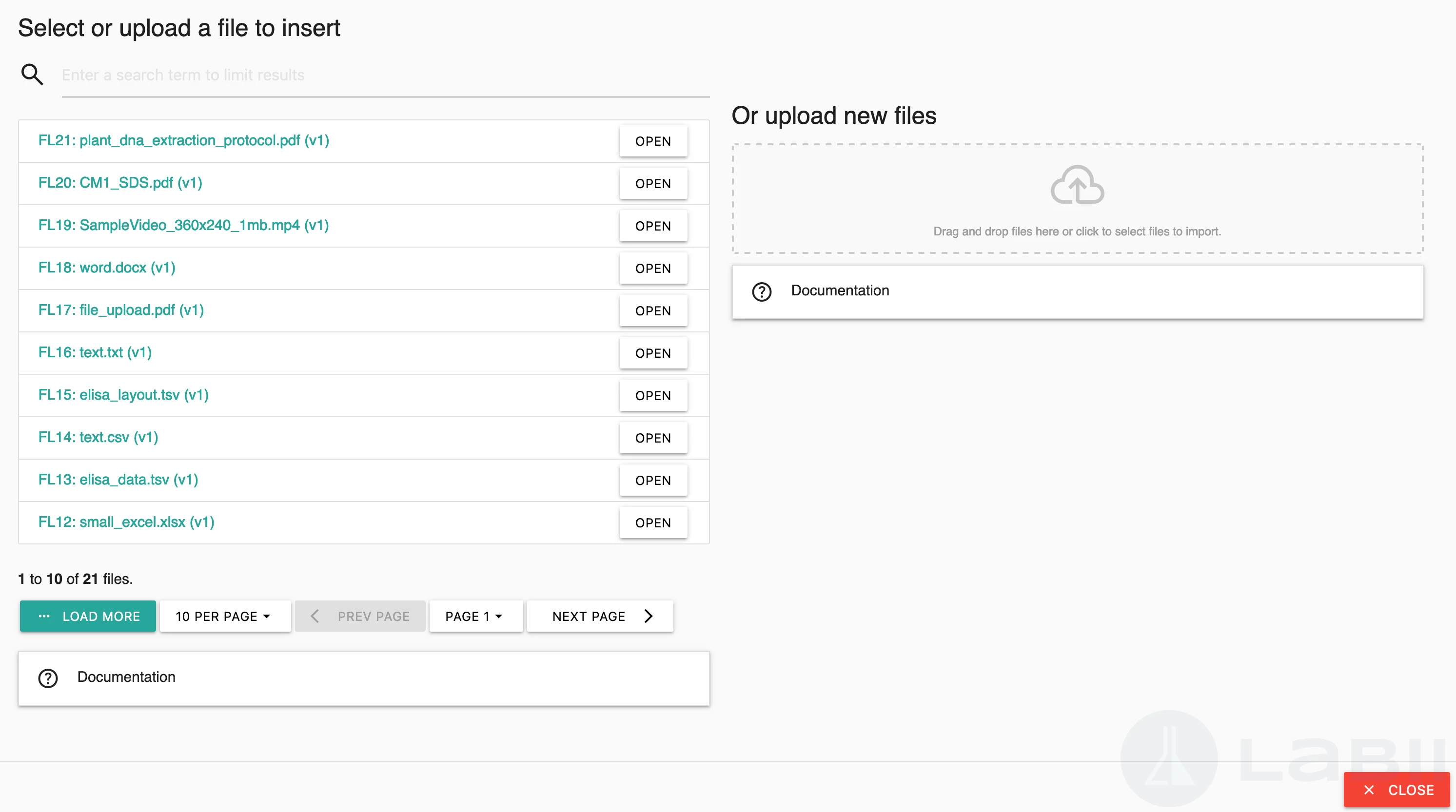1456x812 pixels.
Task: Expand the Documentation panel under upload area
Action: pyautogui.click(x=1077, y=291)
